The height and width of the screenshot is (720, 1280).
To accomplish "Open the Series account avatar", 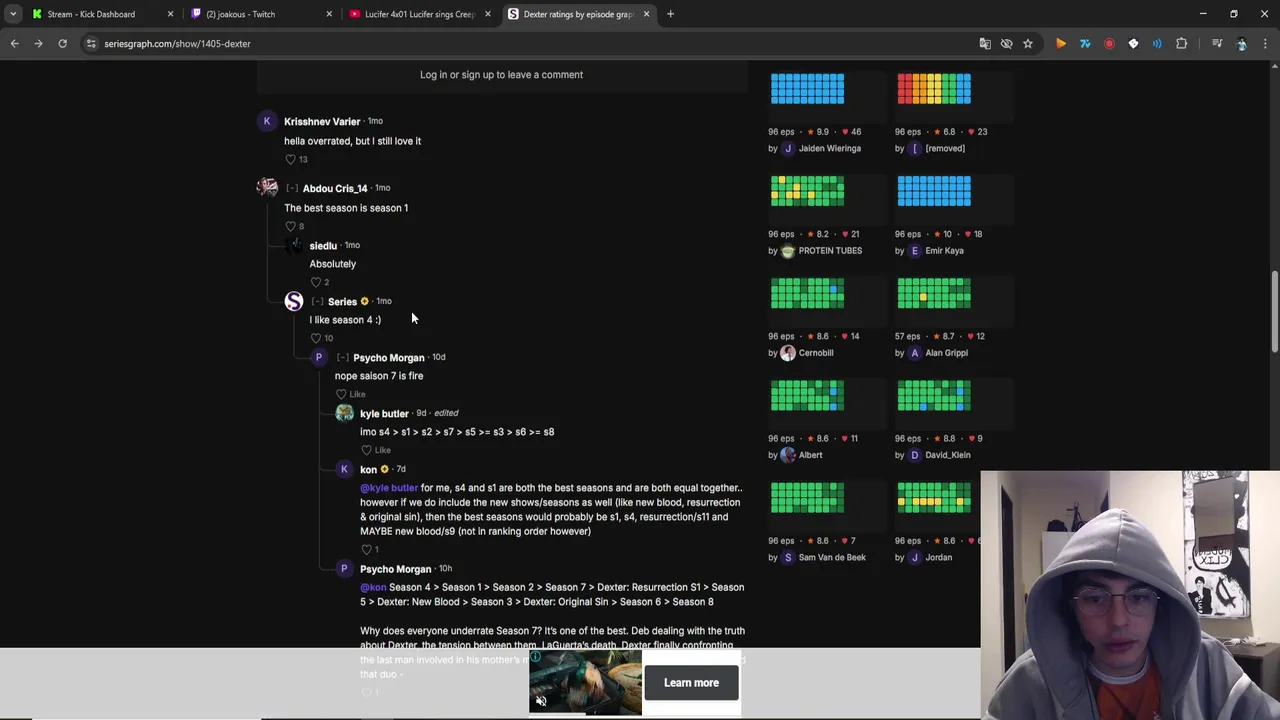I will click(x=293, y=301).
